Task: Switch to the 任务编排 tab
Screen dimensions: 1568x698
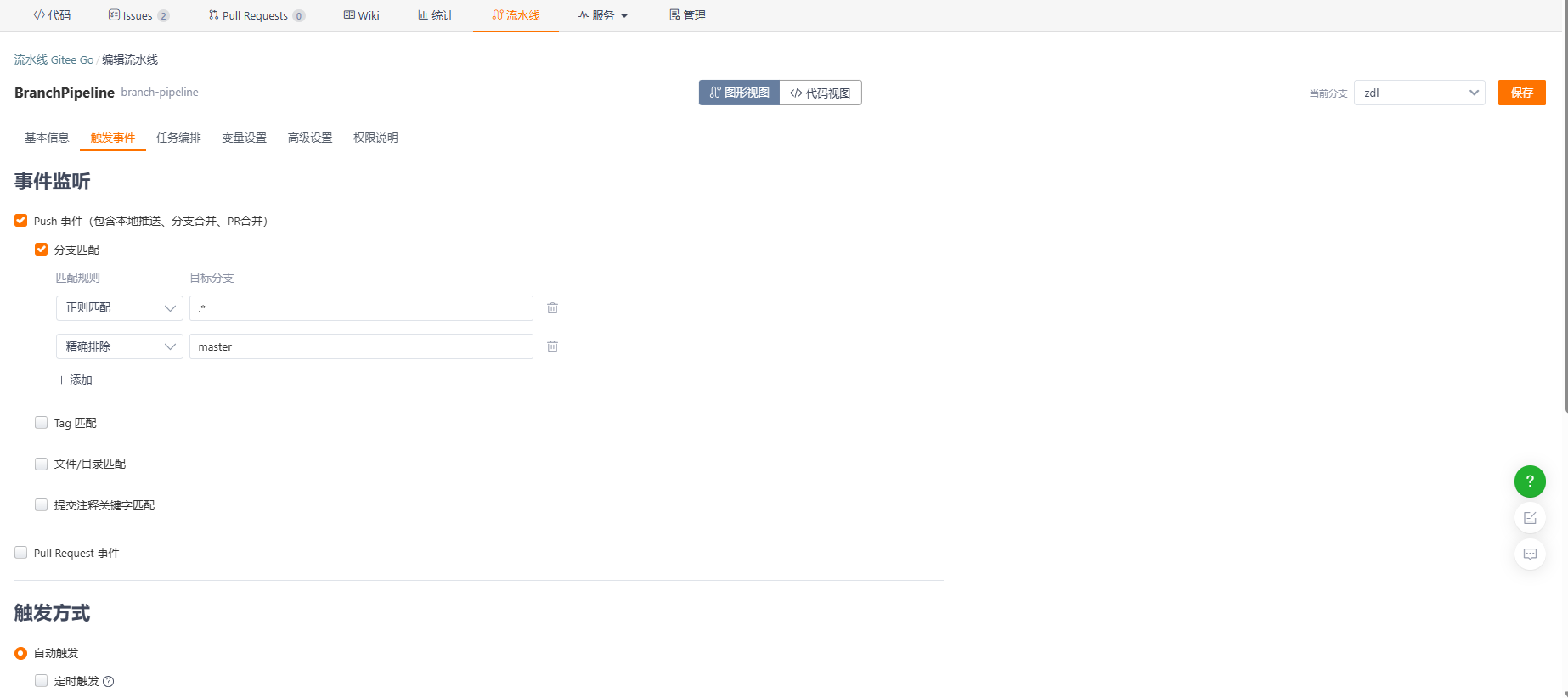Action: (178, 138)
